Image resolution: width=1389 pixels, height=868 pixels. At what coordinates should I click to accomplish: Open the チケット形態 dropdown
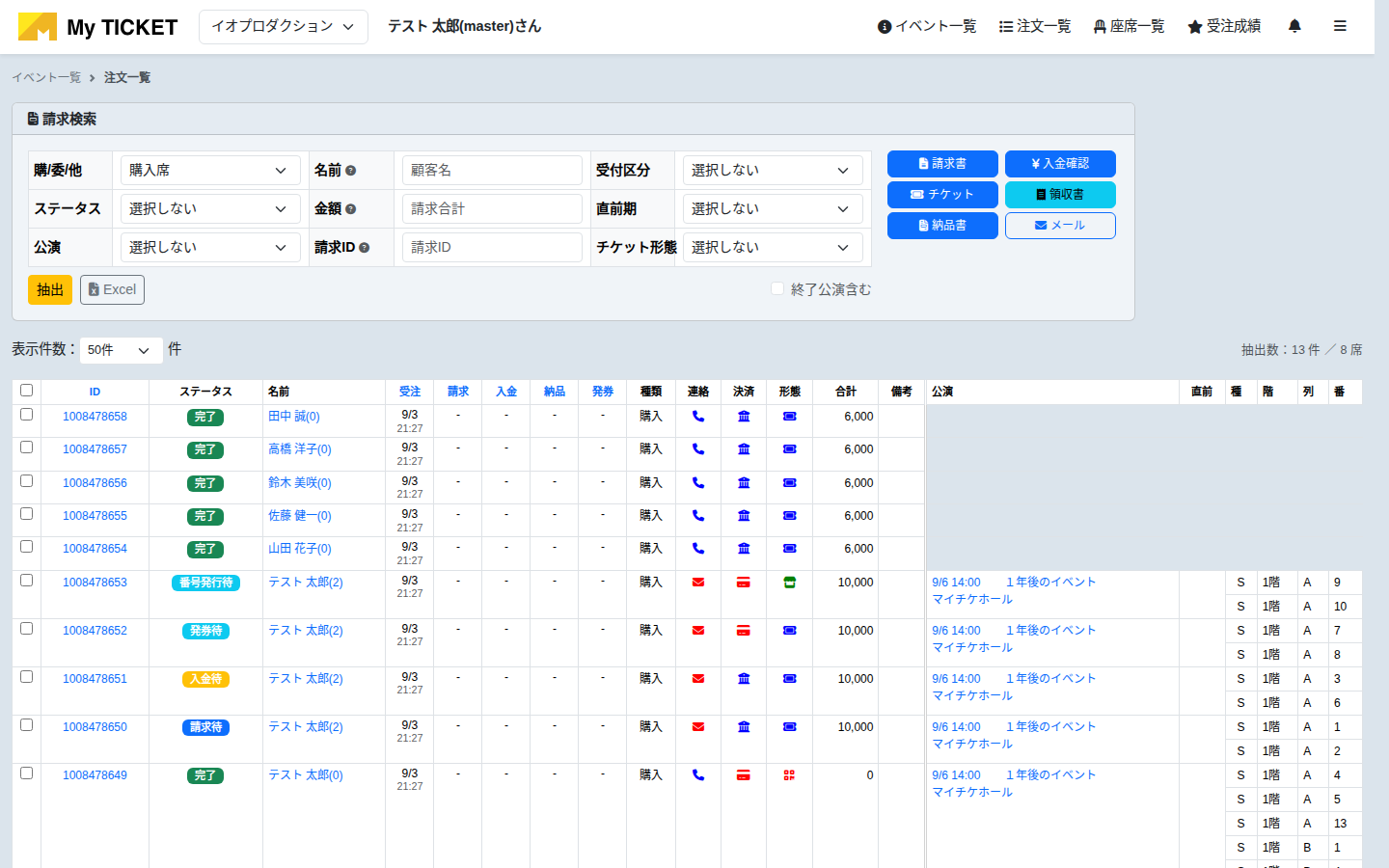(x=773, y=247)
